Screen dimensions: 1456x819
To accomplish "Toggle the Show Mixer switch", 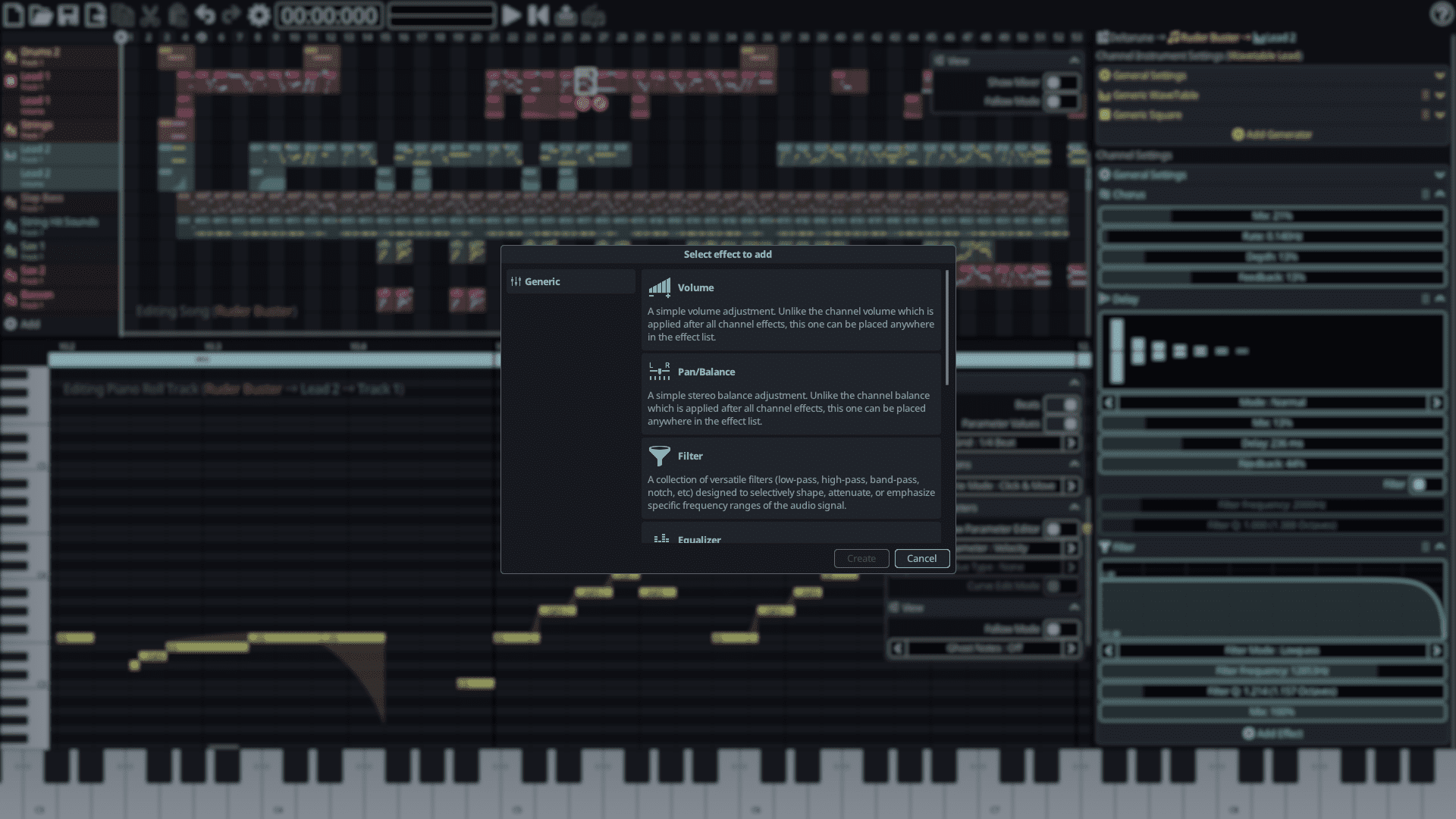I will tap(1060, 82).
